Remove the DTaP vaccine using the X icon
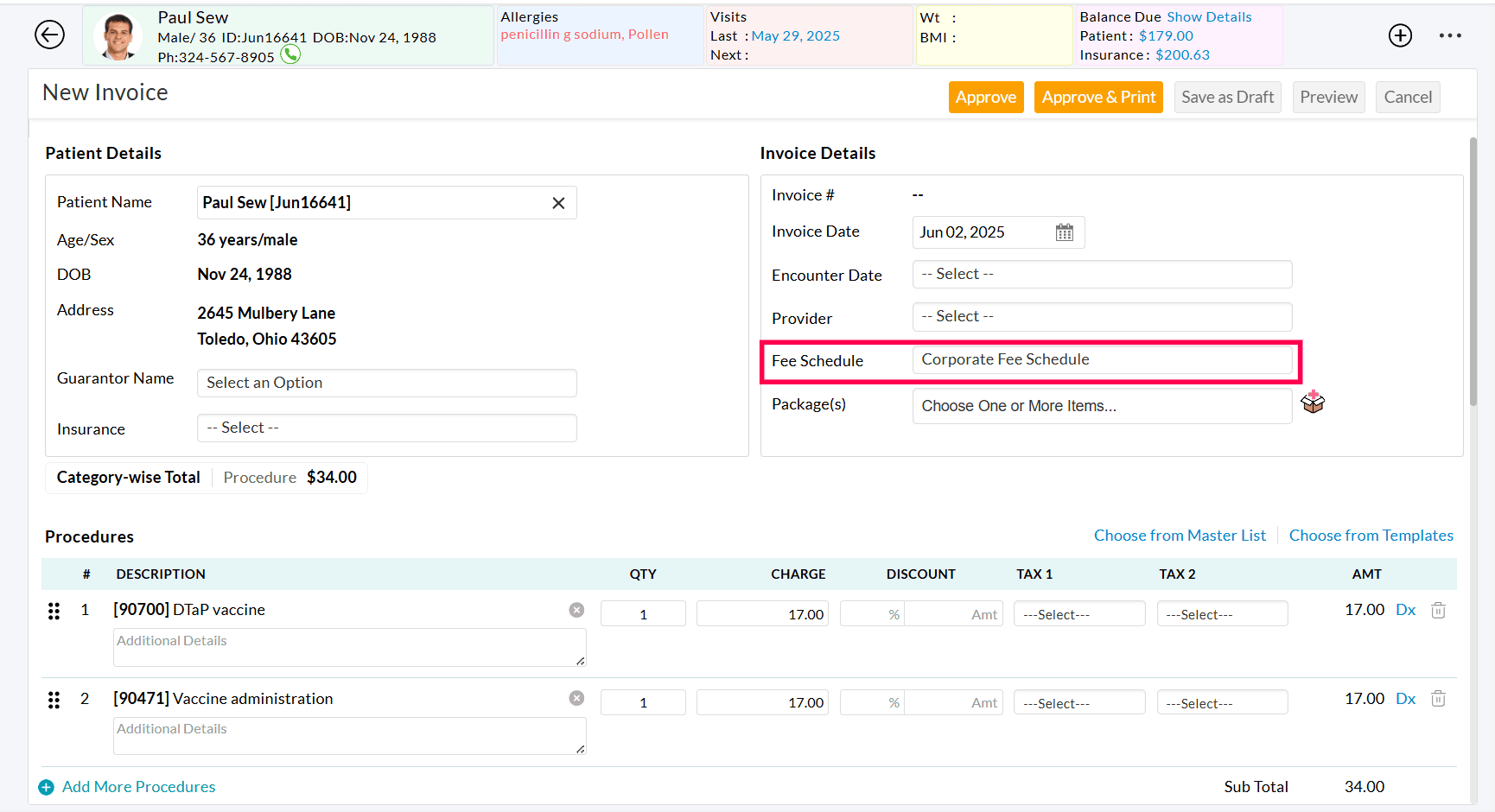 [x=576, y=609]
